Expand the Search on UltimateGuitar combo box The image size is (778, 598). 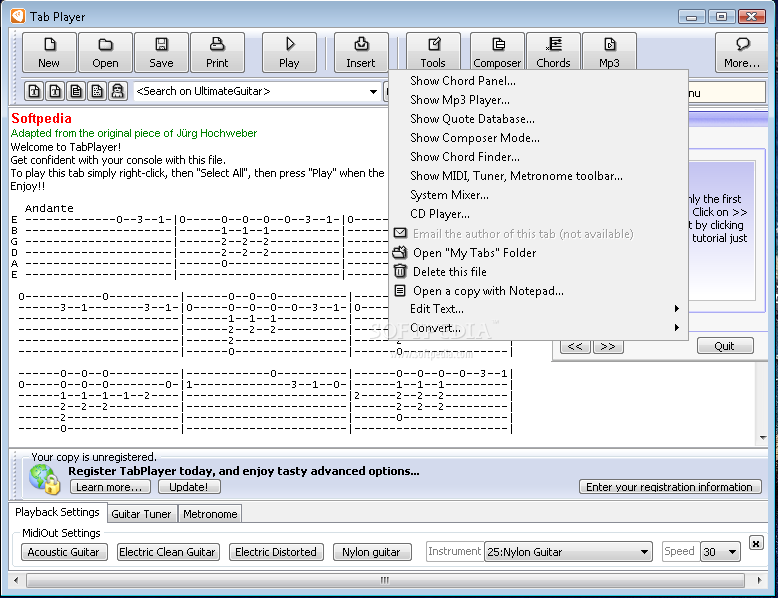(373, 92)
